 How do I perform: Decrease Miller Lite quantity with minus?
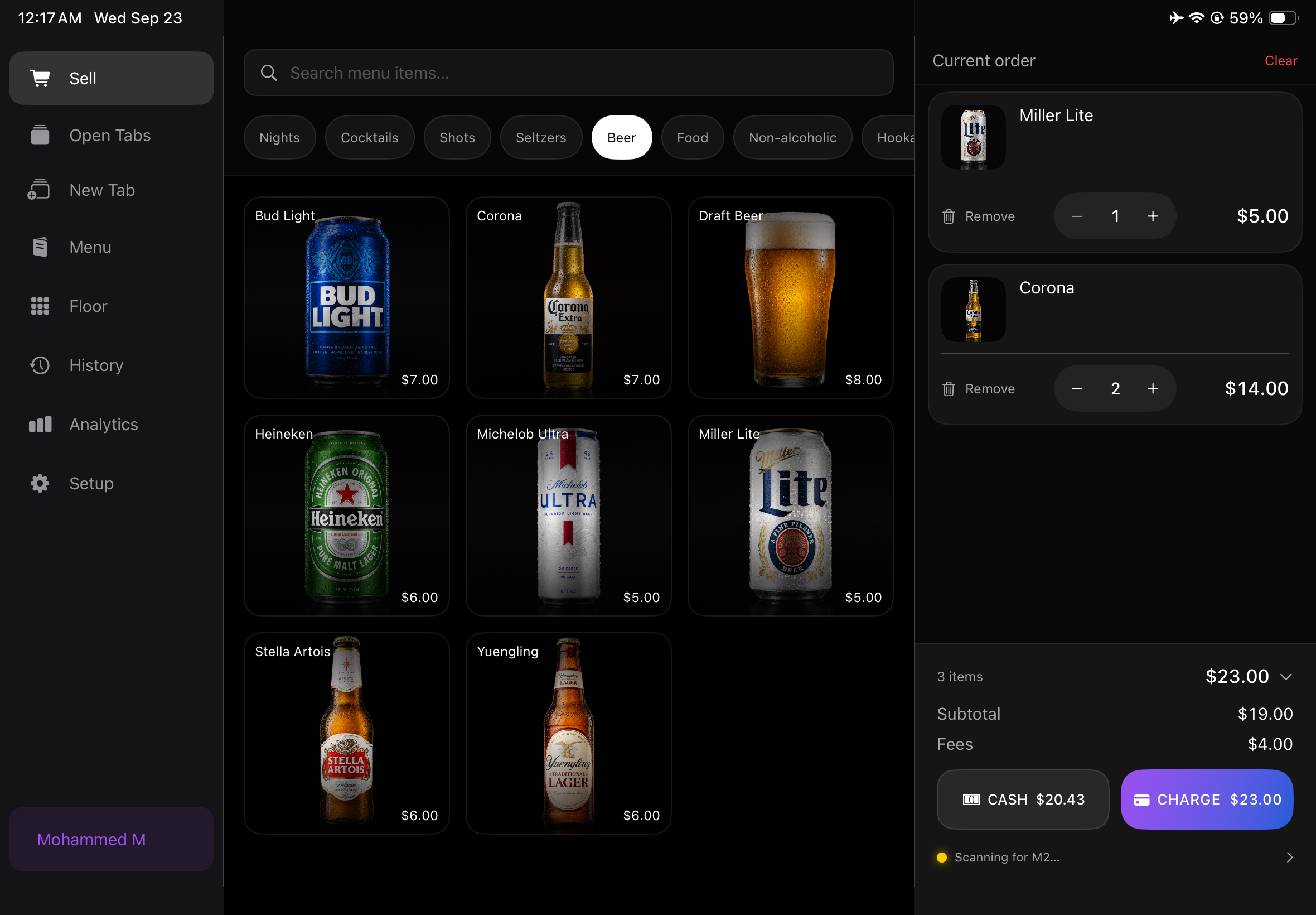click(1077, 216)
